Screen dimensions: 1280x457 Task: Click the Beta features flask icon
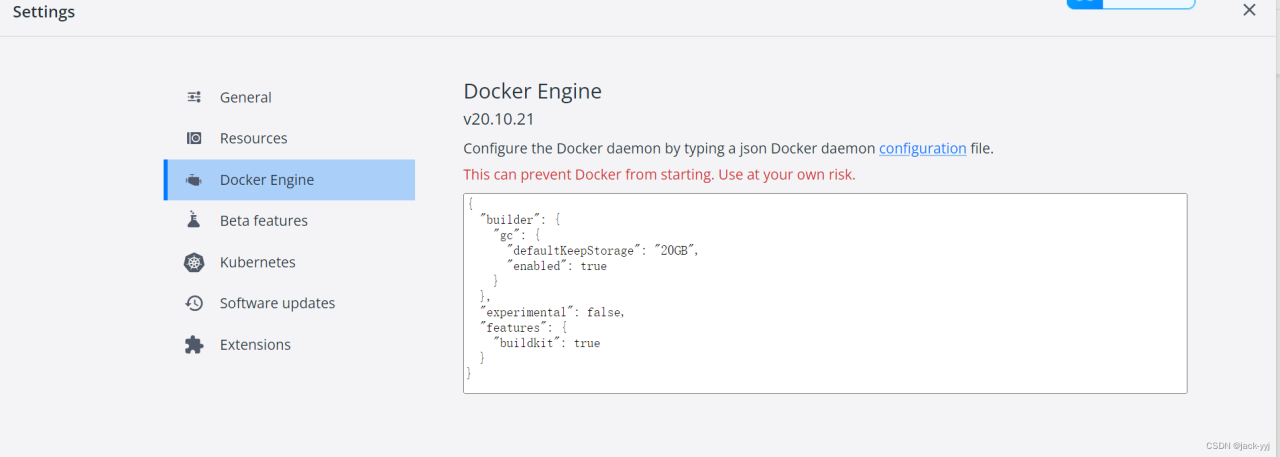194,220
